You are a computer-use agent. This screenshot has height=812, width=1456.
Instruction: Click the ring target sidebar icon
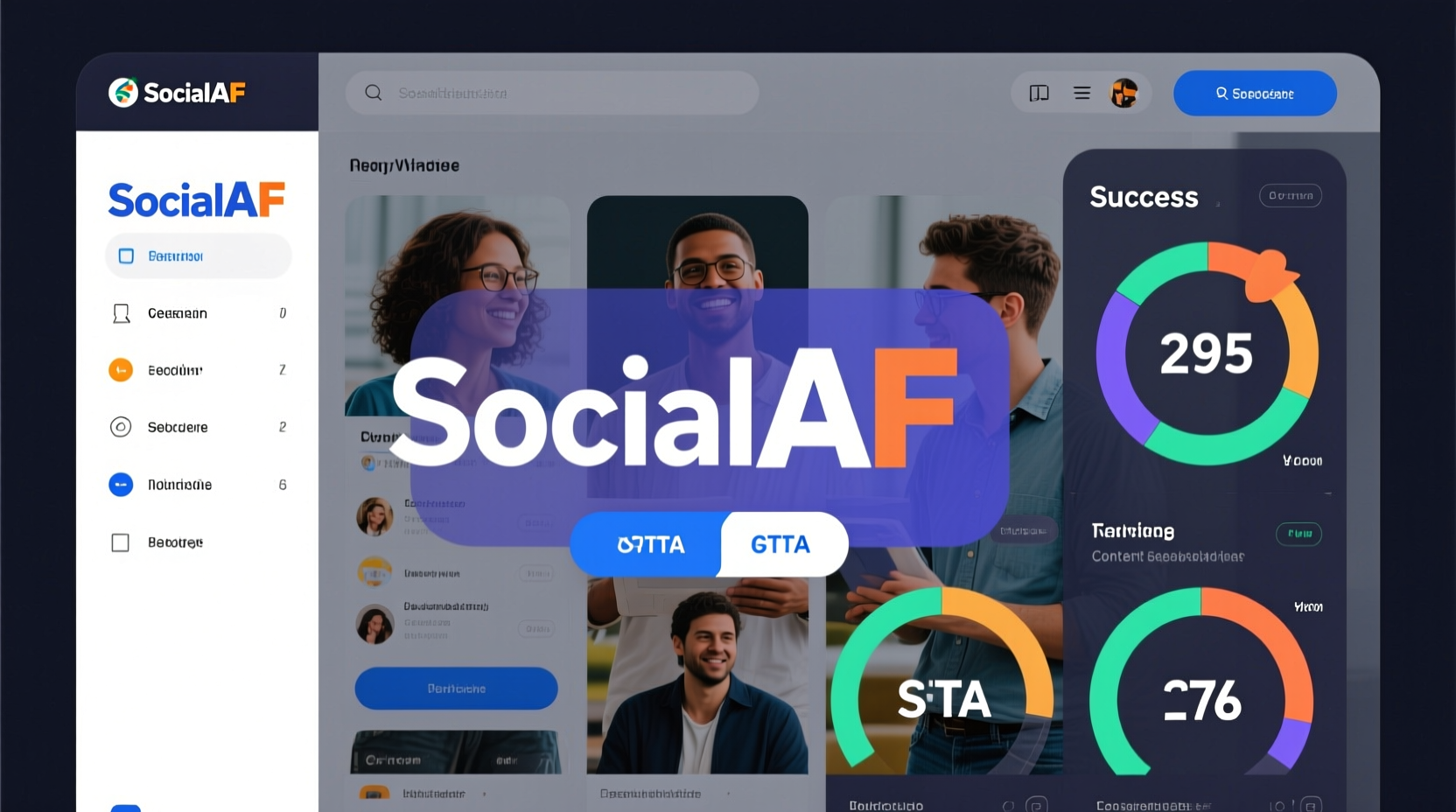pyautogui.click(x=121, y=427)
